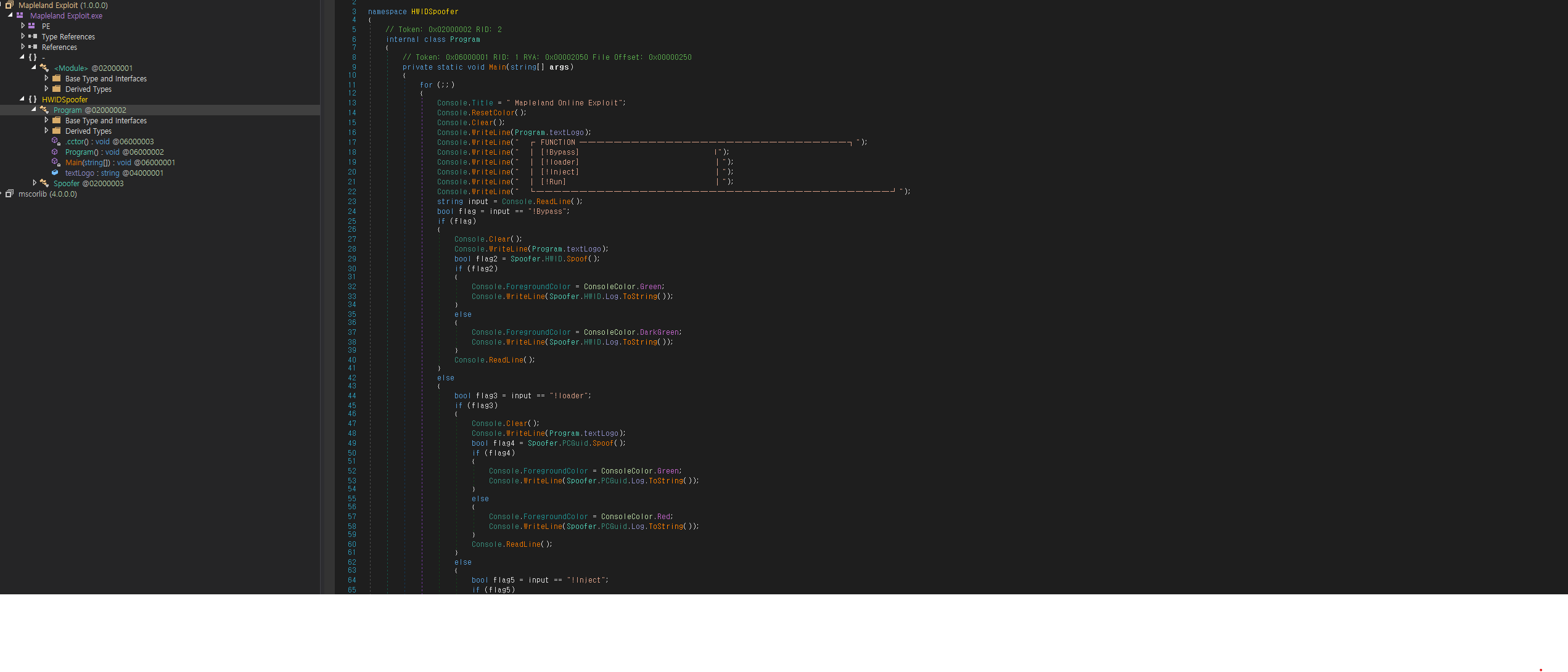Click the class icon beside Spoofer @02000003
This screenshot has height=672, width=1568.
pos(44,183)
